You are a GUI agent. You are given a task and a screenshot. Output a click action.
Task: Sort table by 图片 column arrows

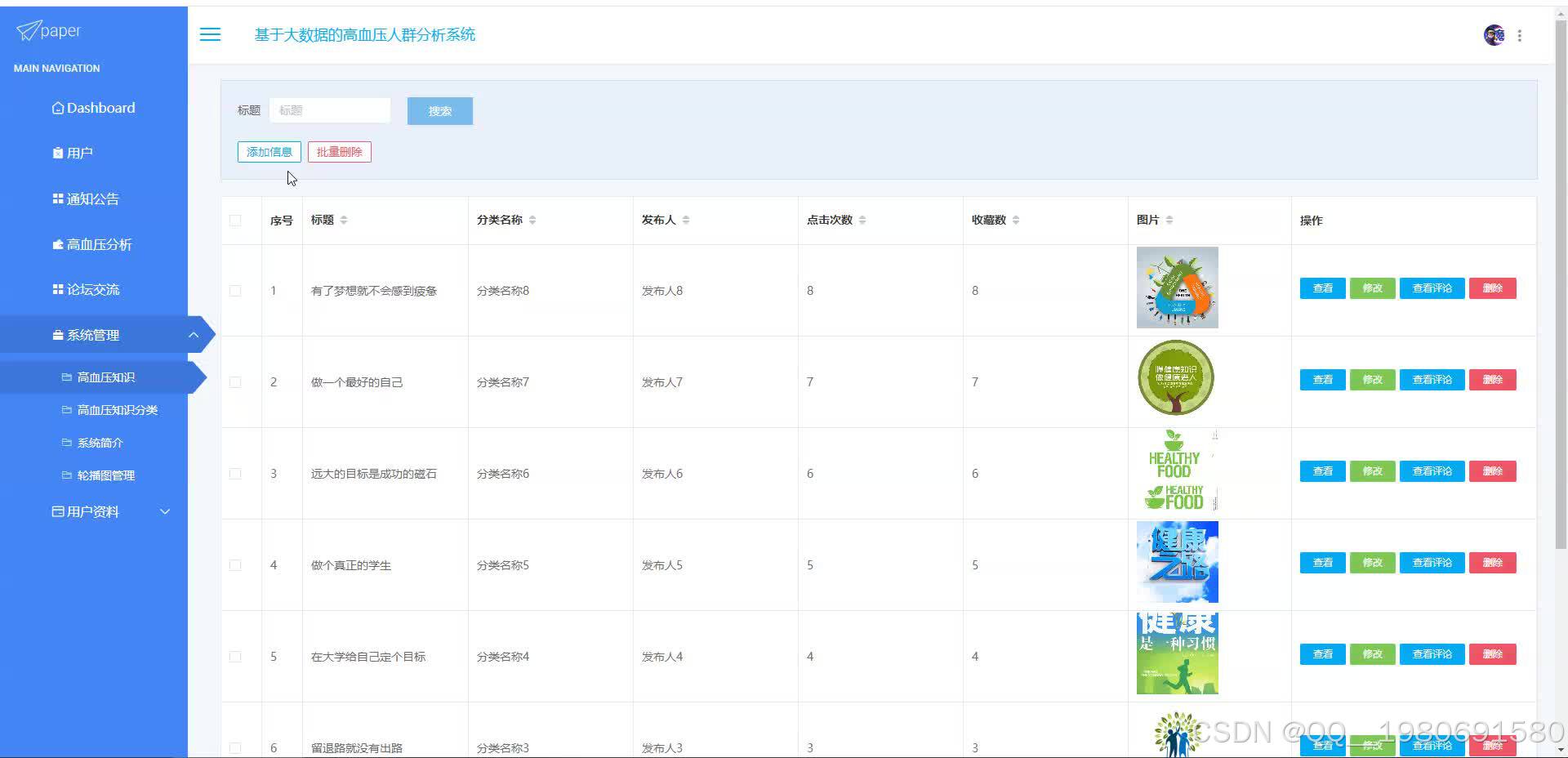click(1169, 220)
